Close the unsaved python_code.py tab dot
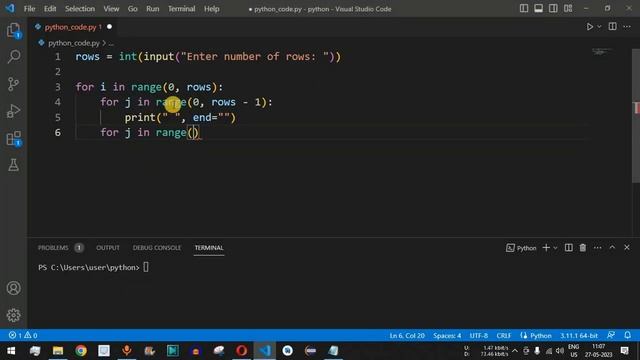640x360 pixels. click(109, 27)
